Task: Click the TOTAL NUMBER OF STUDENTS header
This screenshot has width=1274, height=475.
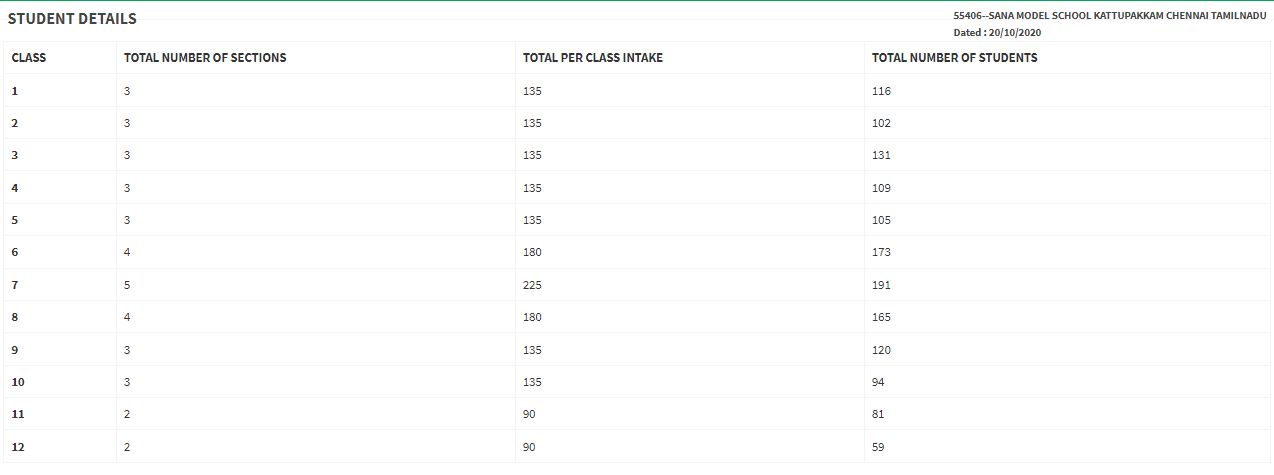Action: pyautogui.click(x=955, y=58)
